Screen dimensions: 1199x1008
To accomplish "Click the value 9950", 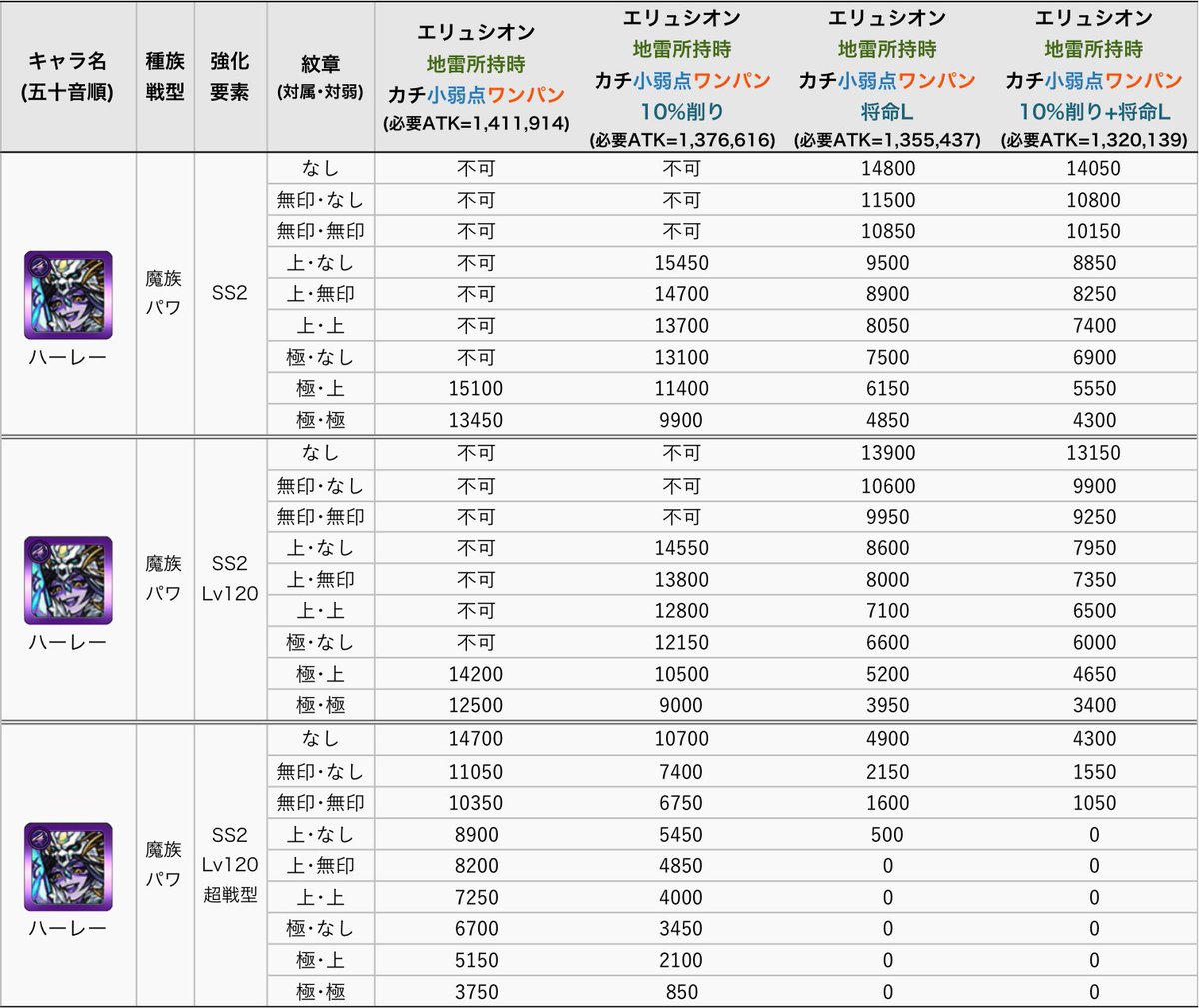I will 888,517.
